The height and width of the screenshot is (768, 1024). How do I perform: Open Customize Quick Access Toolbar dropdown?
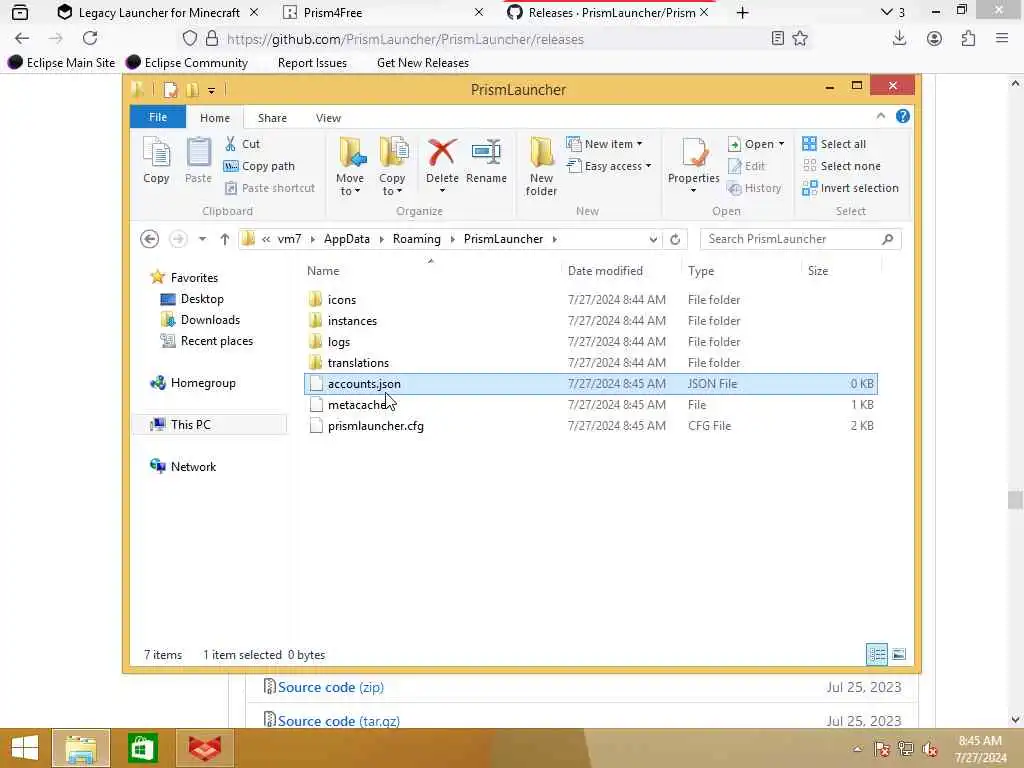point(212,90)
